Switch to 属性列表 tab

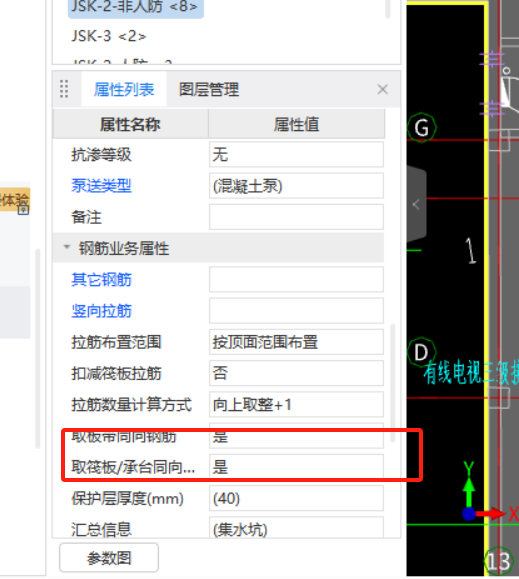click(x=124, y=90)
